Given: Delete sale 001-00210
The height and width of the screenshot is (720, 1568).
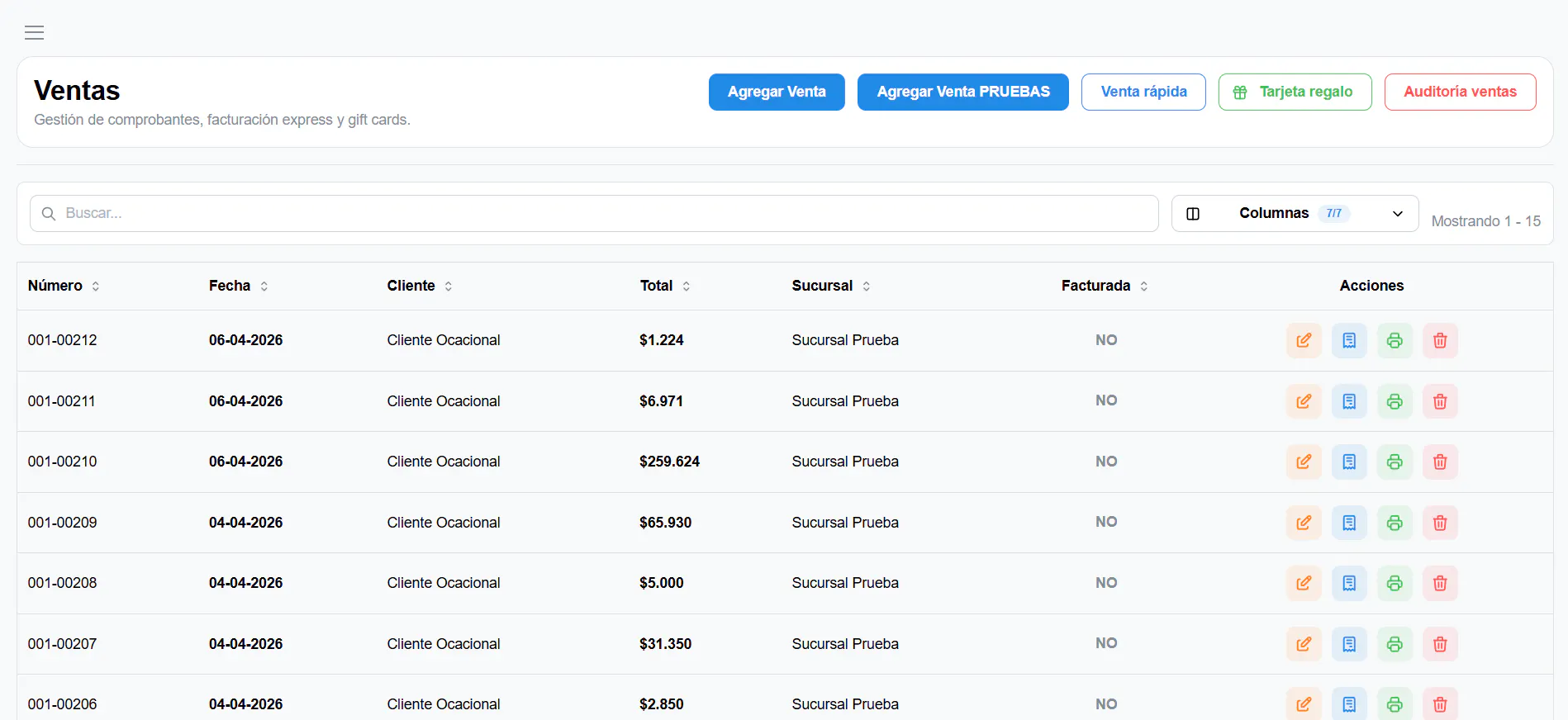Looking at the screenshot, I should pos(1440,462).
